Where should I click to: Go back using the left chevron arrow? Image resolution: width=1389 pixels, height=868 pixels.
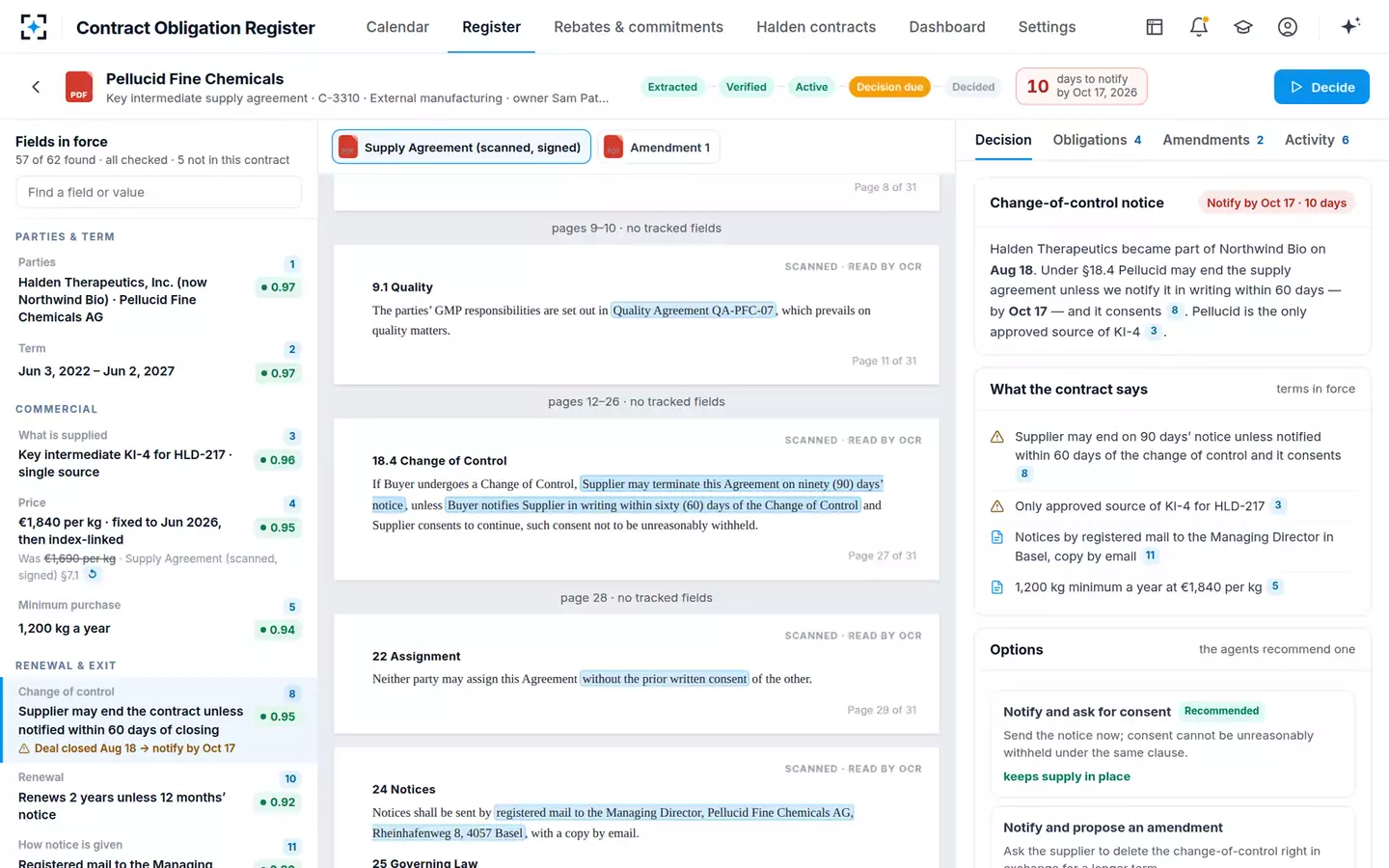click(36, 87)
